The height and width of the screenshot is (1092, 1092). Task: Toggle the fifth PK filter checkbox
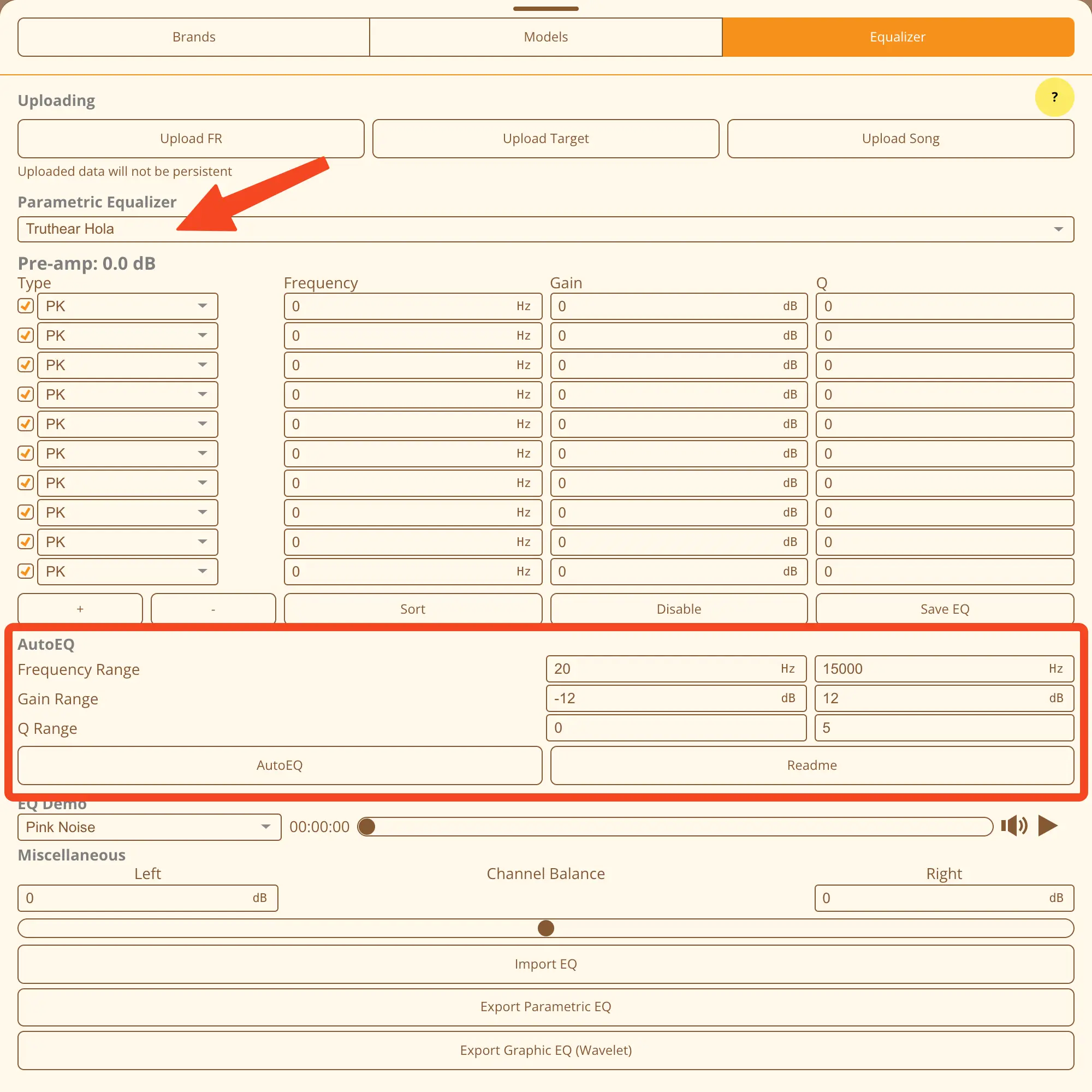[26, 424]
